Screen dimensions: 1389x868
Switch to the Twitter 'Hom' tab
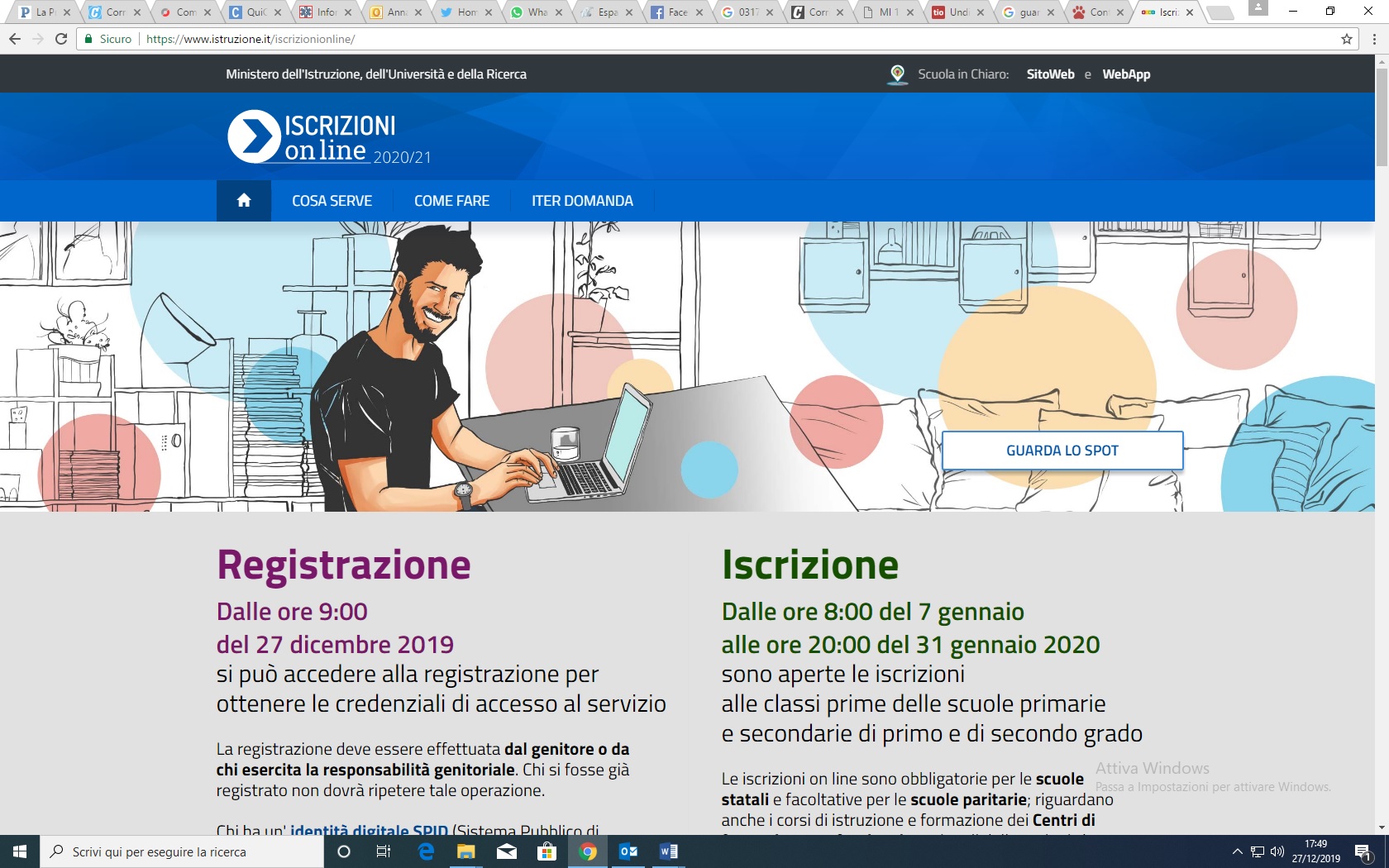(x=466, y=12)
